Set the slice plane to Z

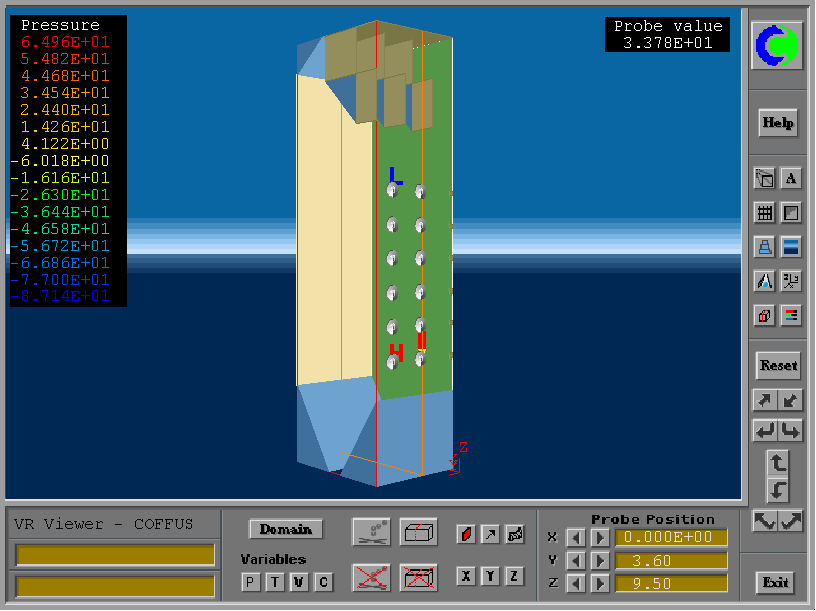coord(514,576)
